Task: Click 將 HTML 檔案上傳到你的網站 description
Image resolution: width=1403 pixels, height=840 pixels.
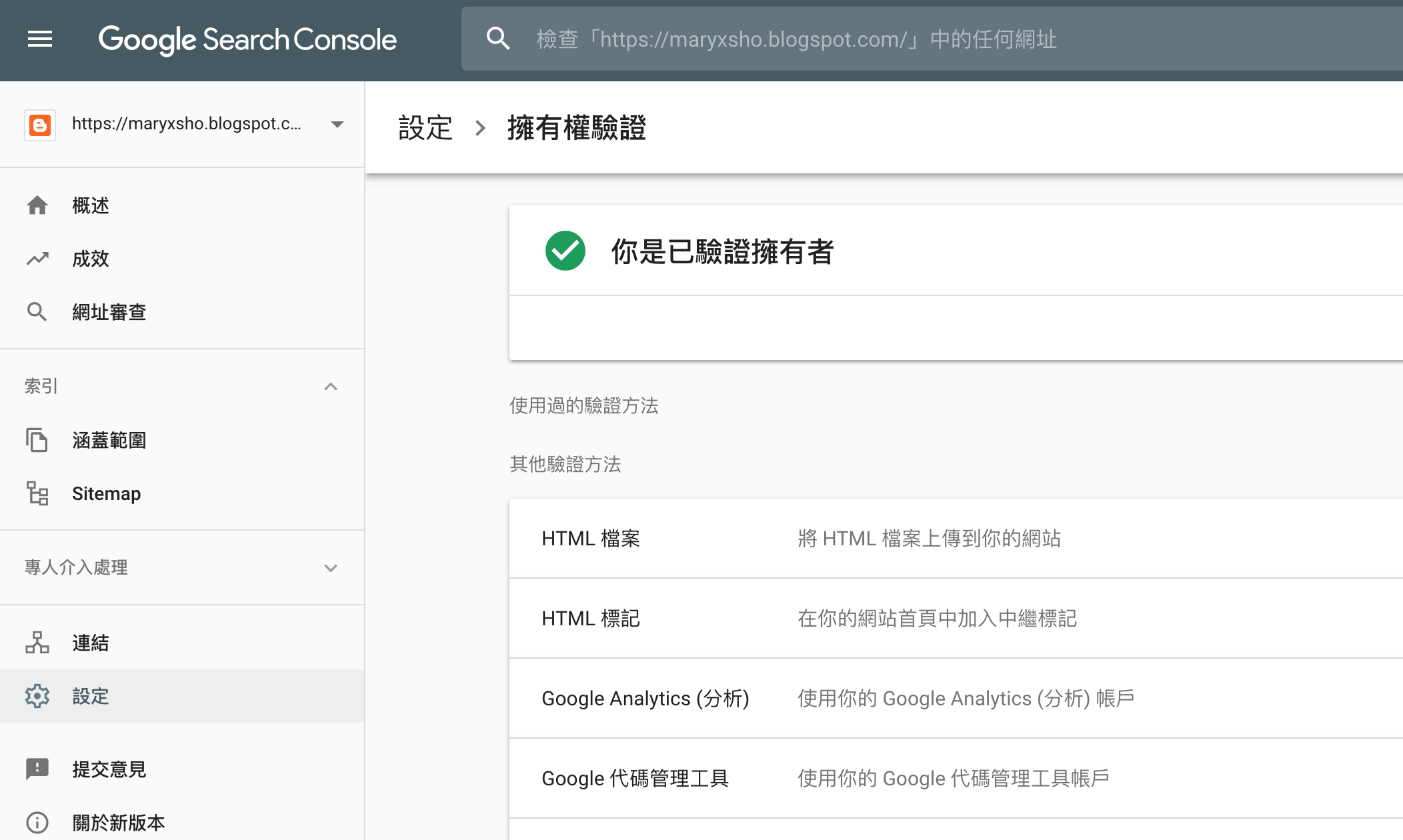Action: click(x=930, y=538)
